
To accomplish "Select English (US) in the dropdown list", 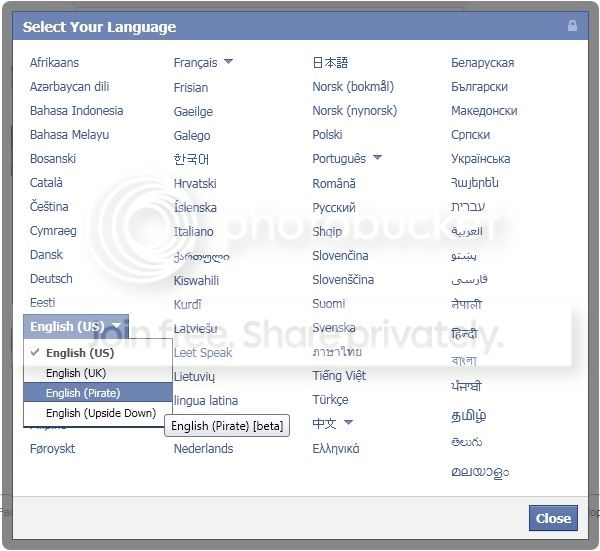I will (x=98, y=353).
